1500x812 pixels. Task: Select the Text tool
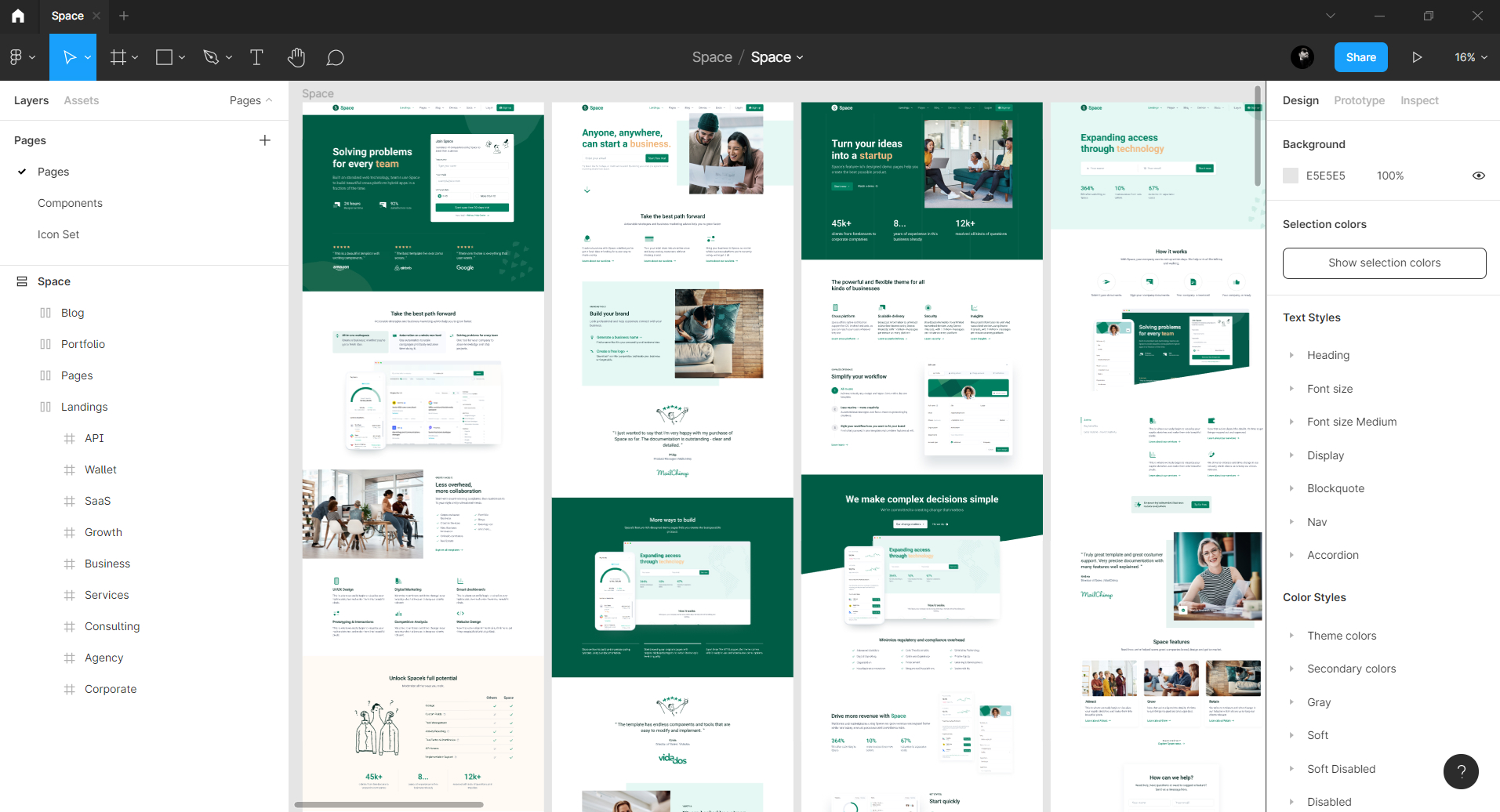coord(256,57)
